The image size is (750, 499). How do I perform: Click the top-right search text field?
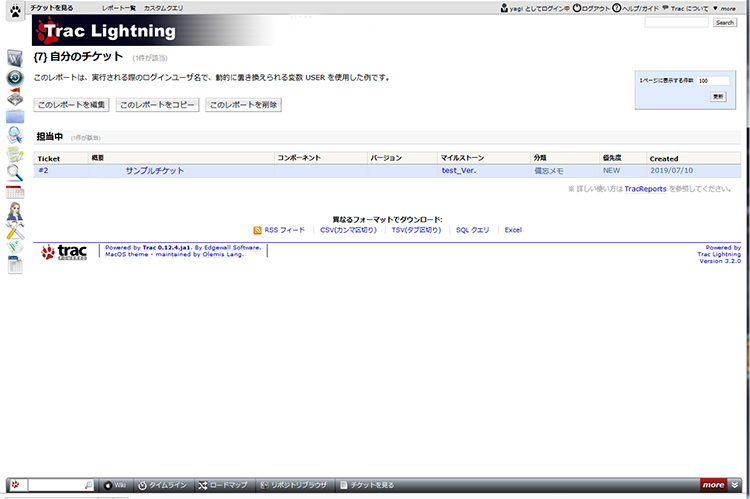(677, 22)
